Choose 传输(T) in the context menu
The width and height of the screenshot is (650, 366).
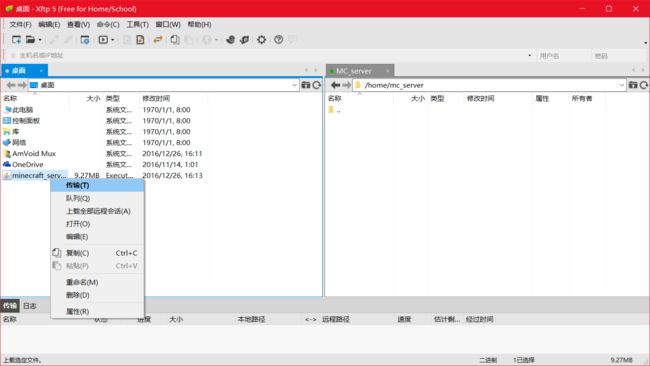coord(97,185)
